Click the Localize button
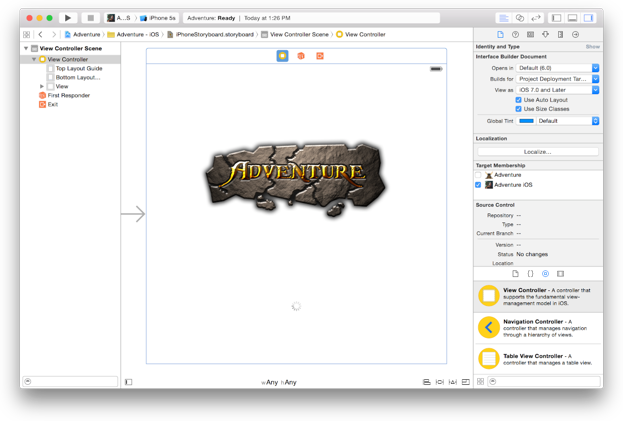 pos(538,152)
